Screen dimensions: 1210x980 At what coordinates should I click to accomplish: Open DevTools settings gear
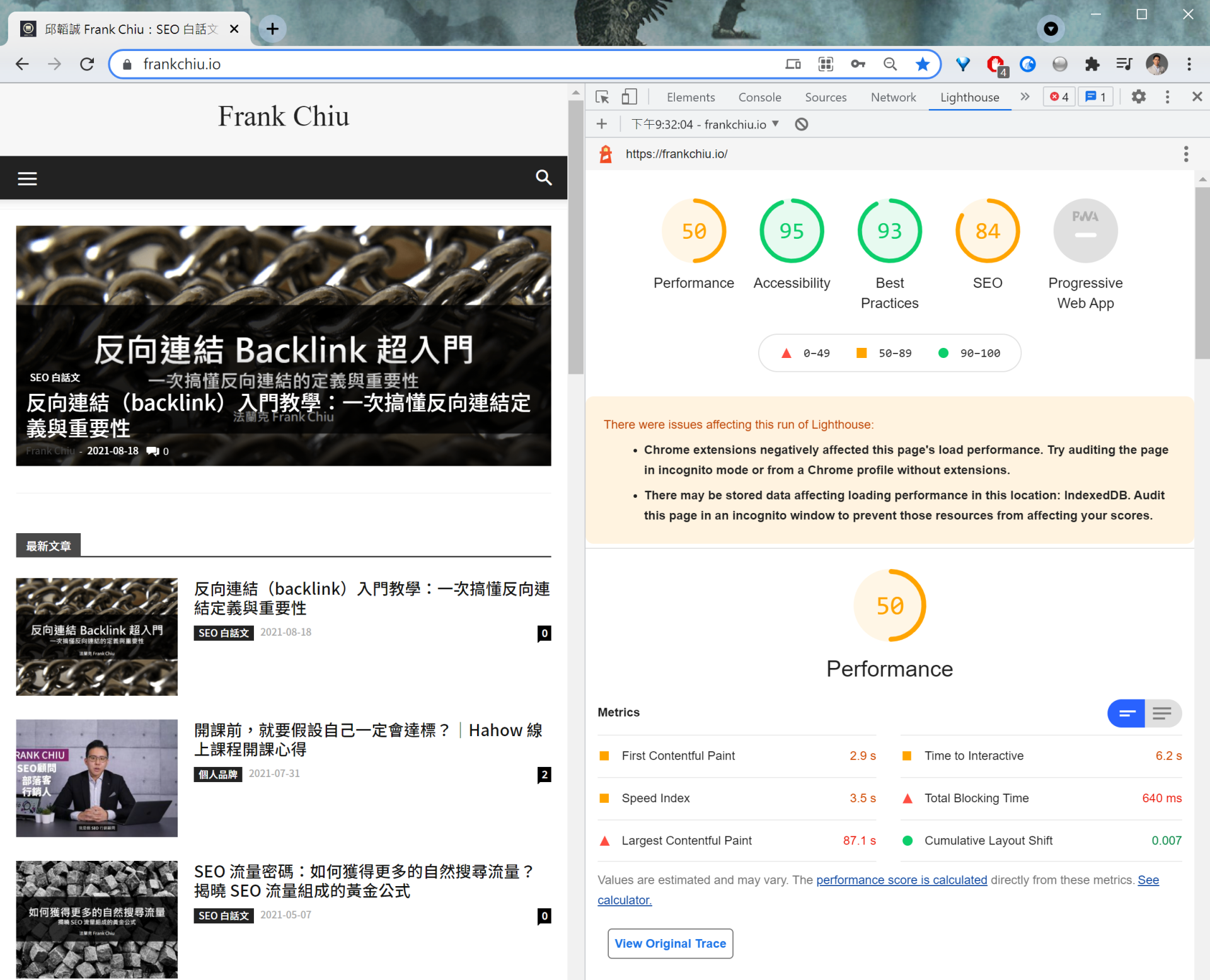(1138, 97)
